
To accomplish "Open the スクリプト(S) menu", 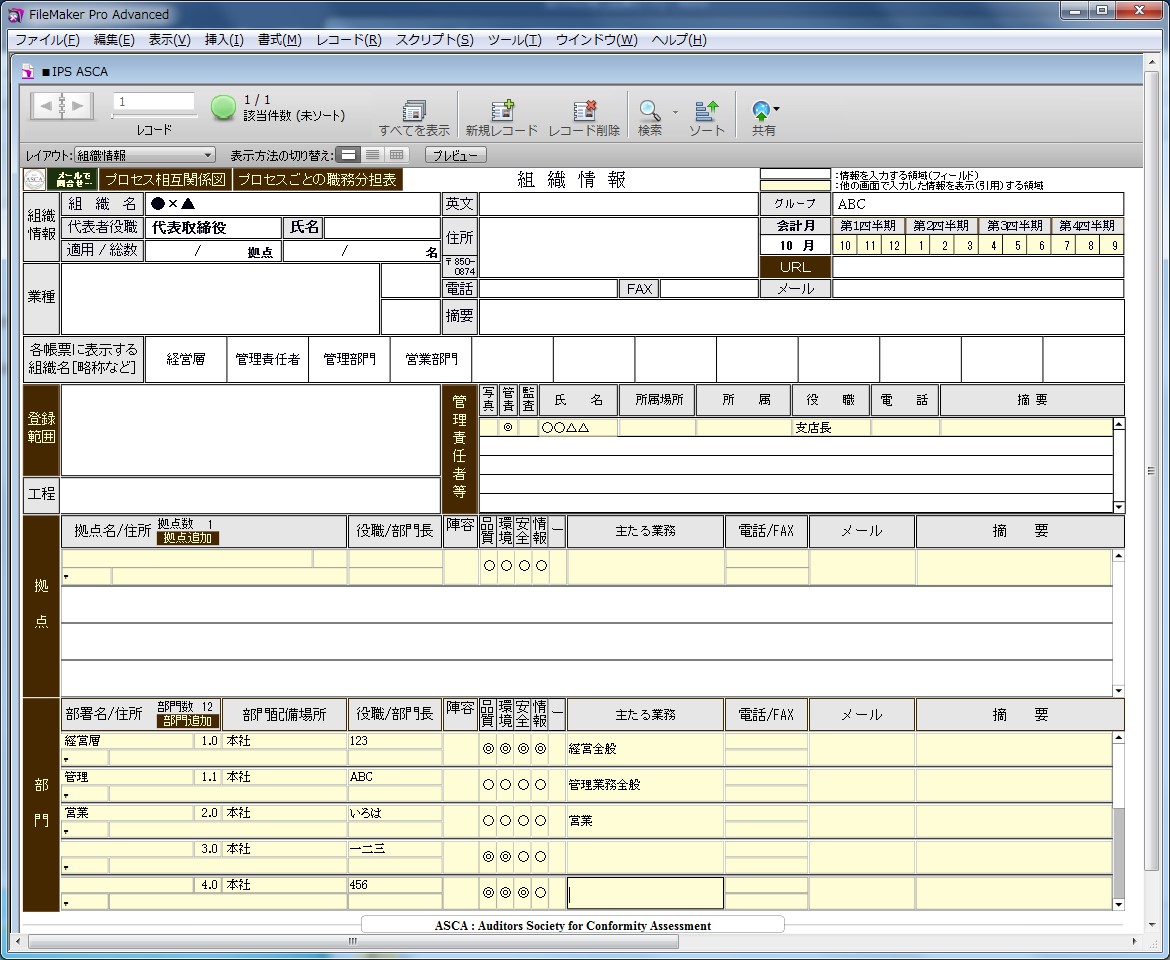I will tap(434, 40).
